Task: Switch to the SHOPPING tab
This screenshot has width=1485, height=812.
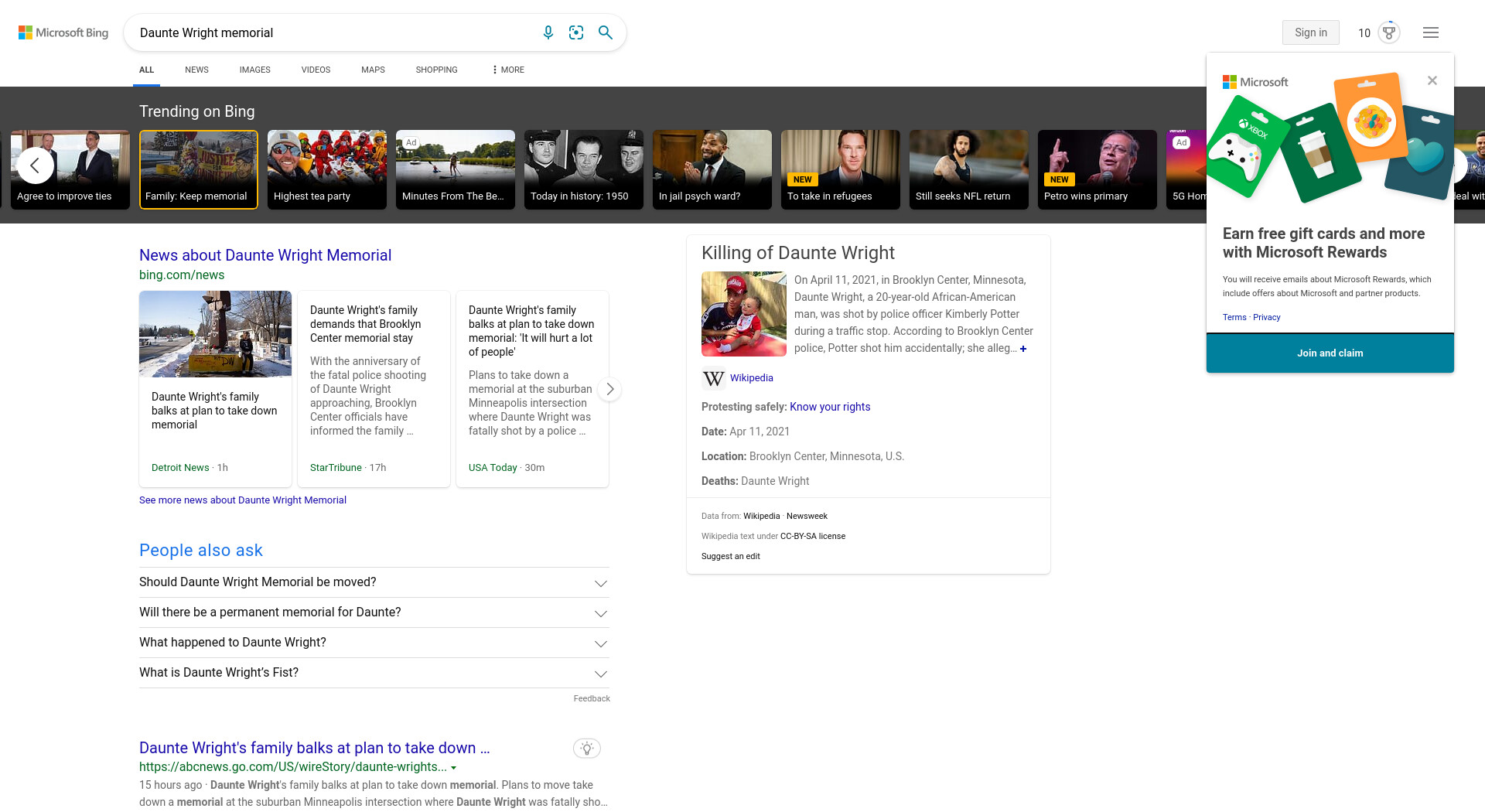Action: (x=436, y=70)
